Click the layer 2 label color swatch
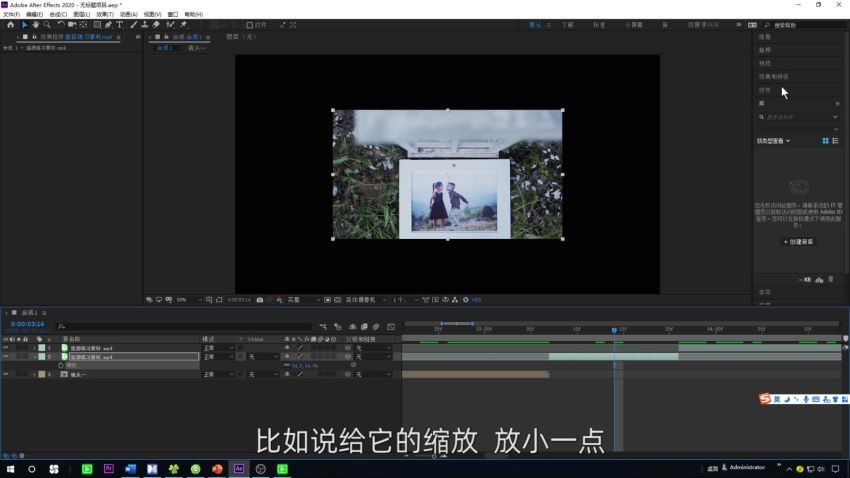 coord(42,357)
